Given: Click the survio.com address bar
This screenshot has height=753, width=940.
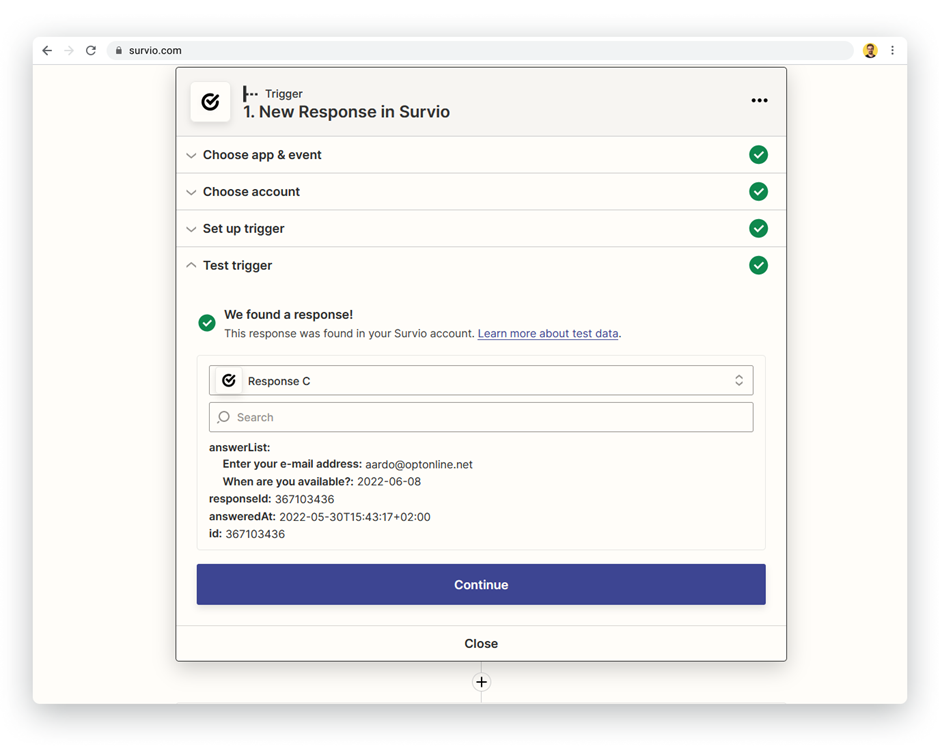Looking at the screenshot, I should 480,50.
